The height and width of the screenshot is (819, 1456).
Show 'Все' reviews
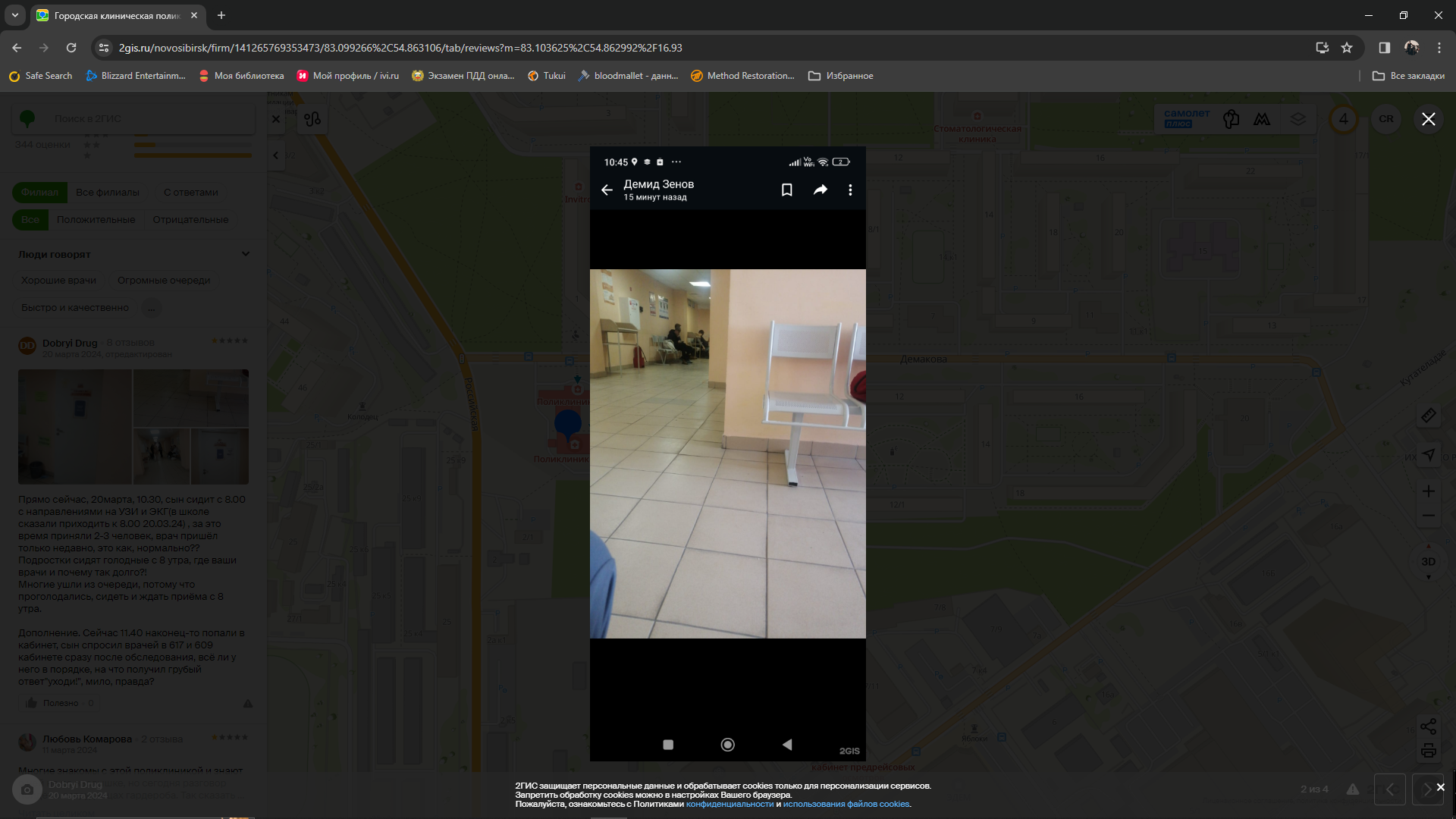(x=30, y=220)
